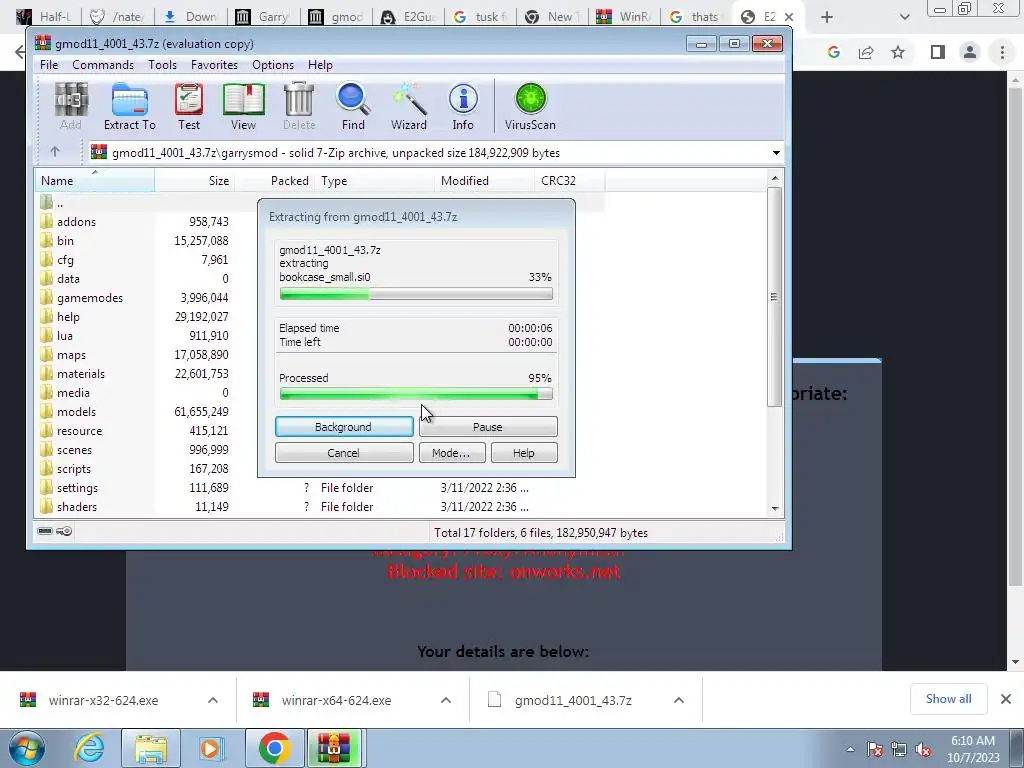Open the File menu

49,65
